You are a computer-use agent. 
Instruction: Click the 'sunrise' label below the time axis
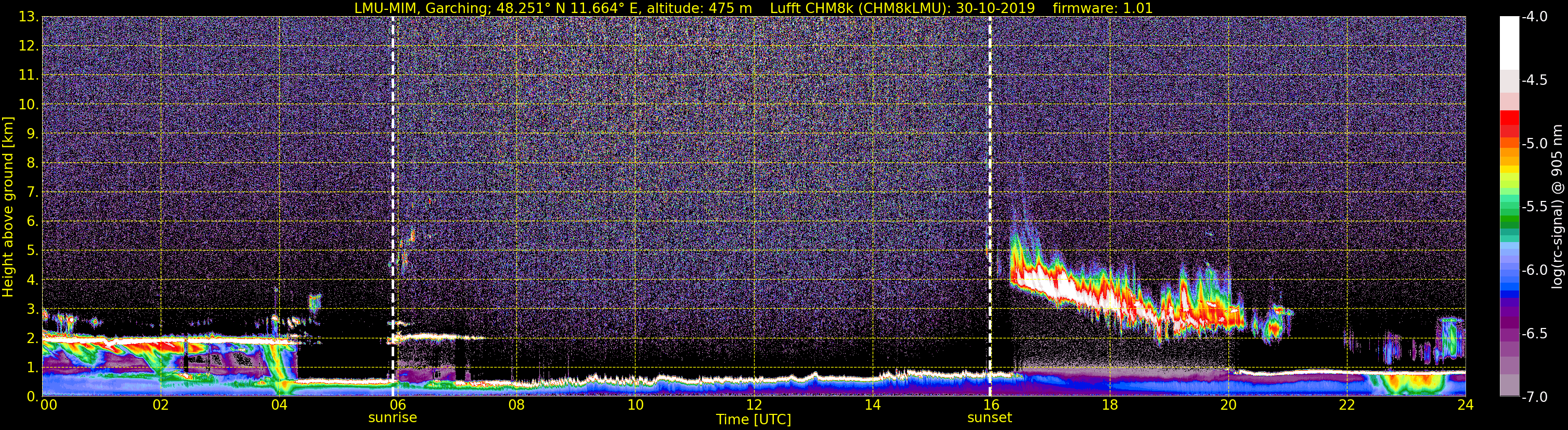coord(393,418)
